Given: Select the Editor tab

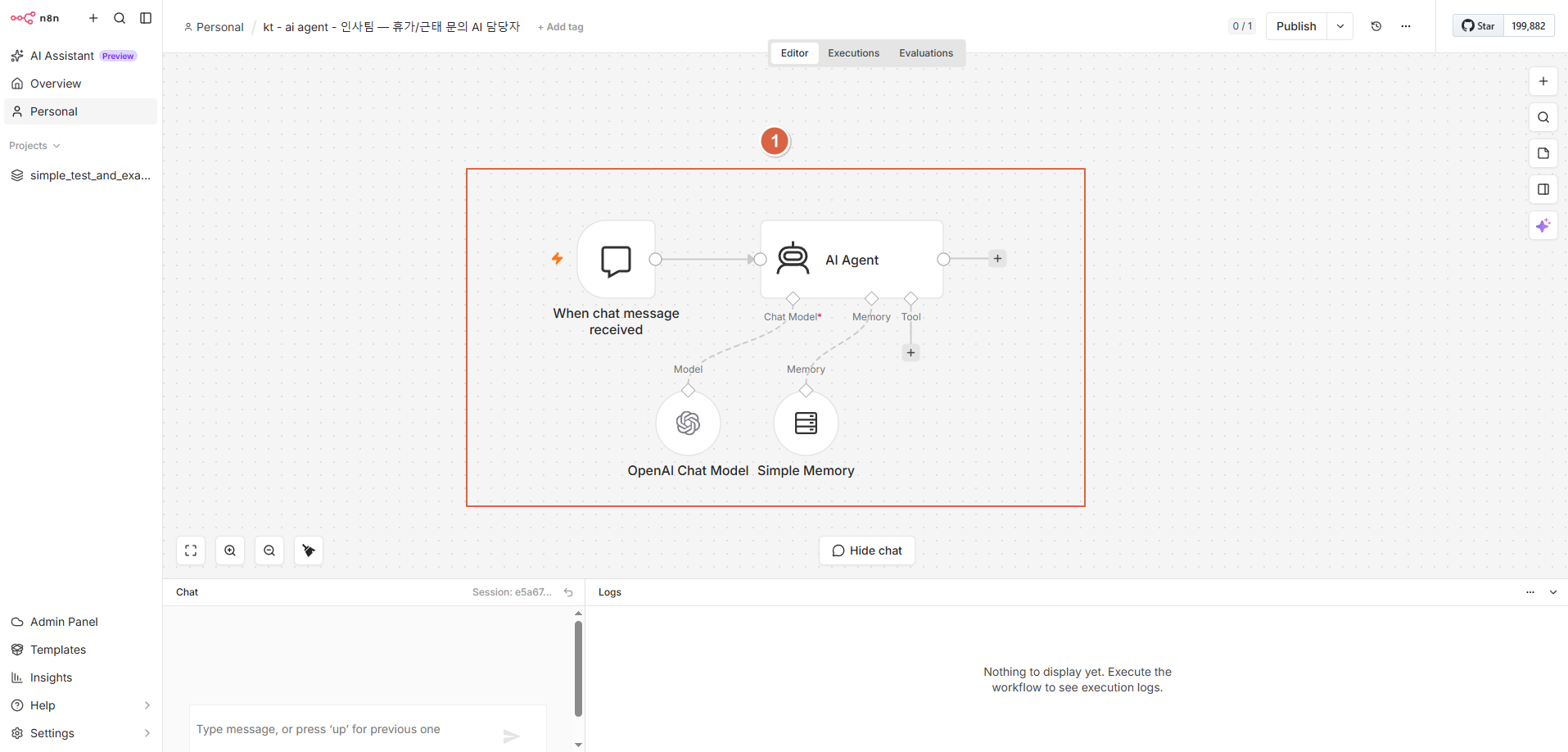Looking at the screenshot, I should pos(794,53).
